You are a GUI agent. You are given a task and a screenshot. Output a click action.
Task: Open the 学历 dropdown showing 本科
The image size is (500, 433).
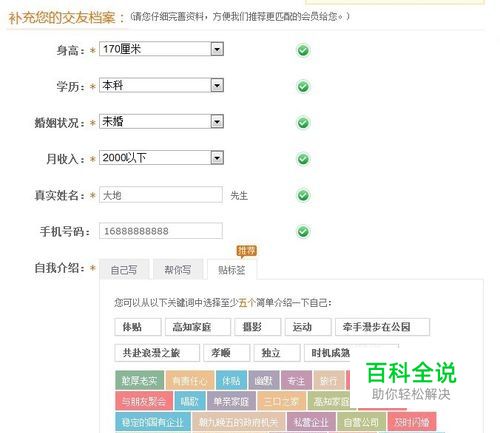(161, 86)
